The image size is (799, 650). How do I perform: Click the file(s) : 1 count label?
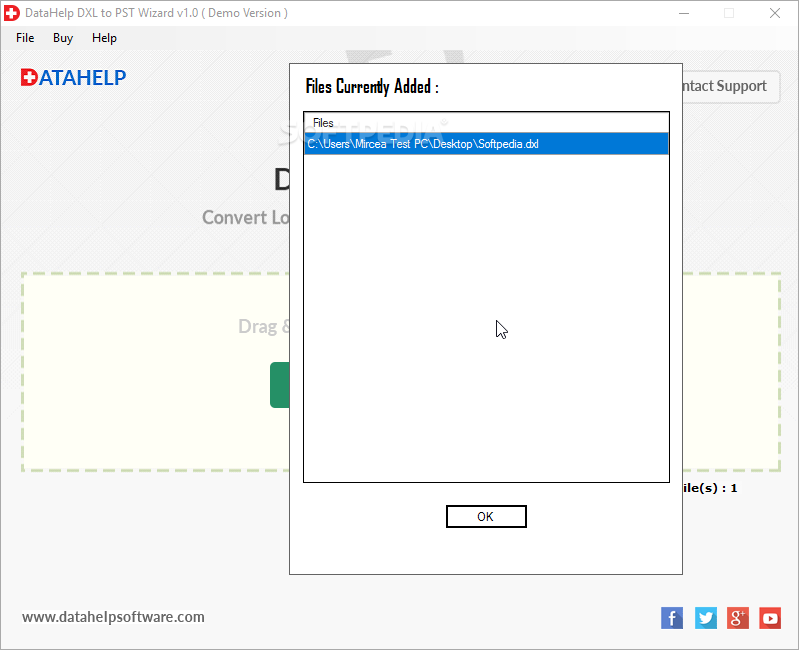point(710,488)
